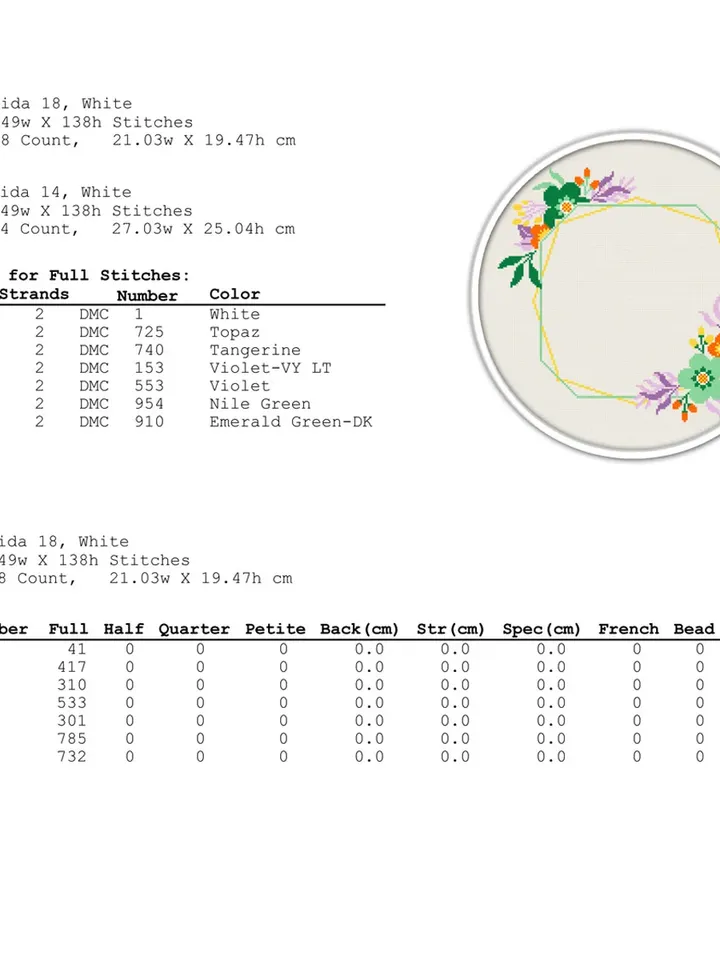Image resolution: width=720 pixels, height=960 pixels.
Task: Click DMC thread number 910
Action: [148, 422]
